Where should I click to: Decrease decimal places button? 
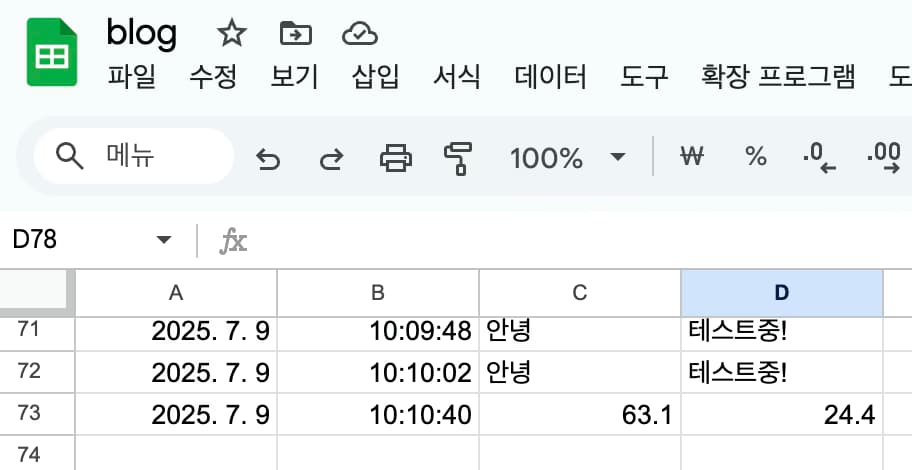[x=819, y=158]
